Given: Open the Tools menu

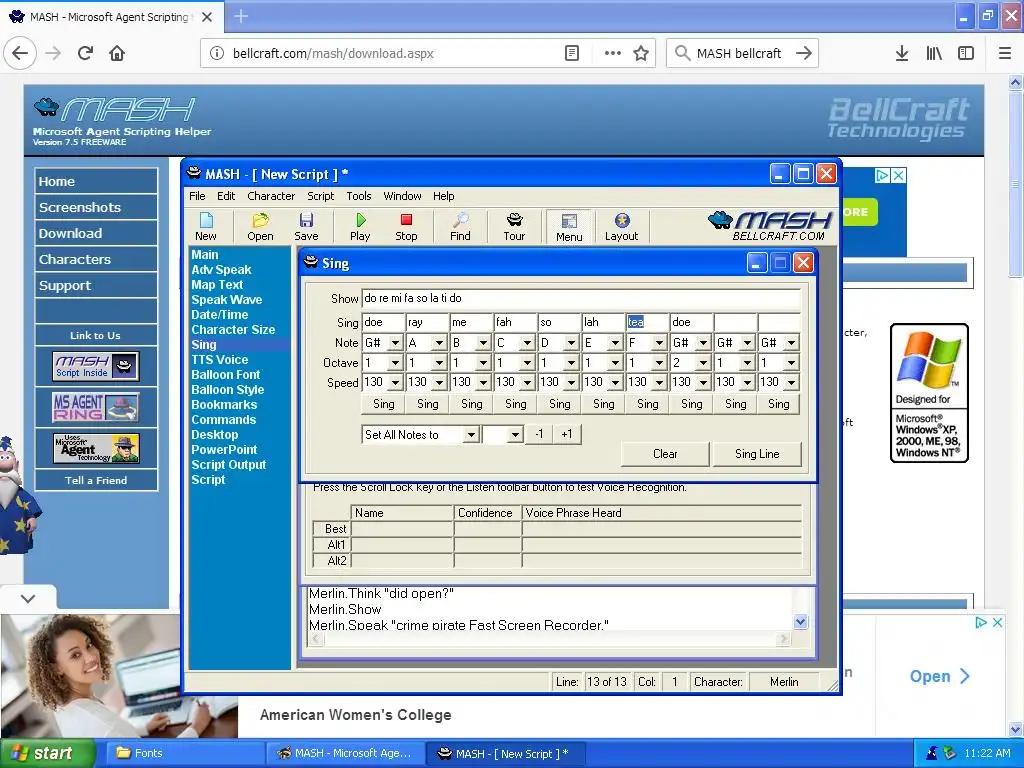Looking at the screenshot, I should [359, 196].
